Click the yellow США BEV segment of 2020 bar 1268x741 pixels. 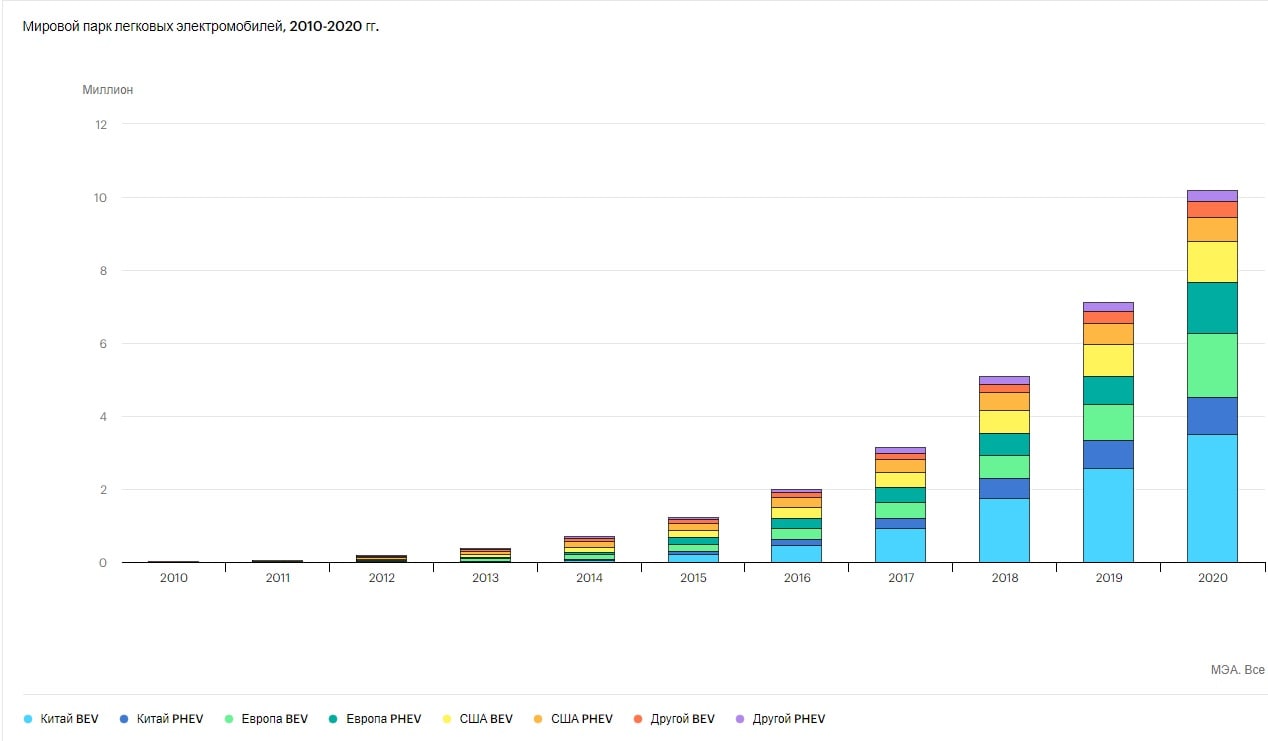tap(1212, 261)
